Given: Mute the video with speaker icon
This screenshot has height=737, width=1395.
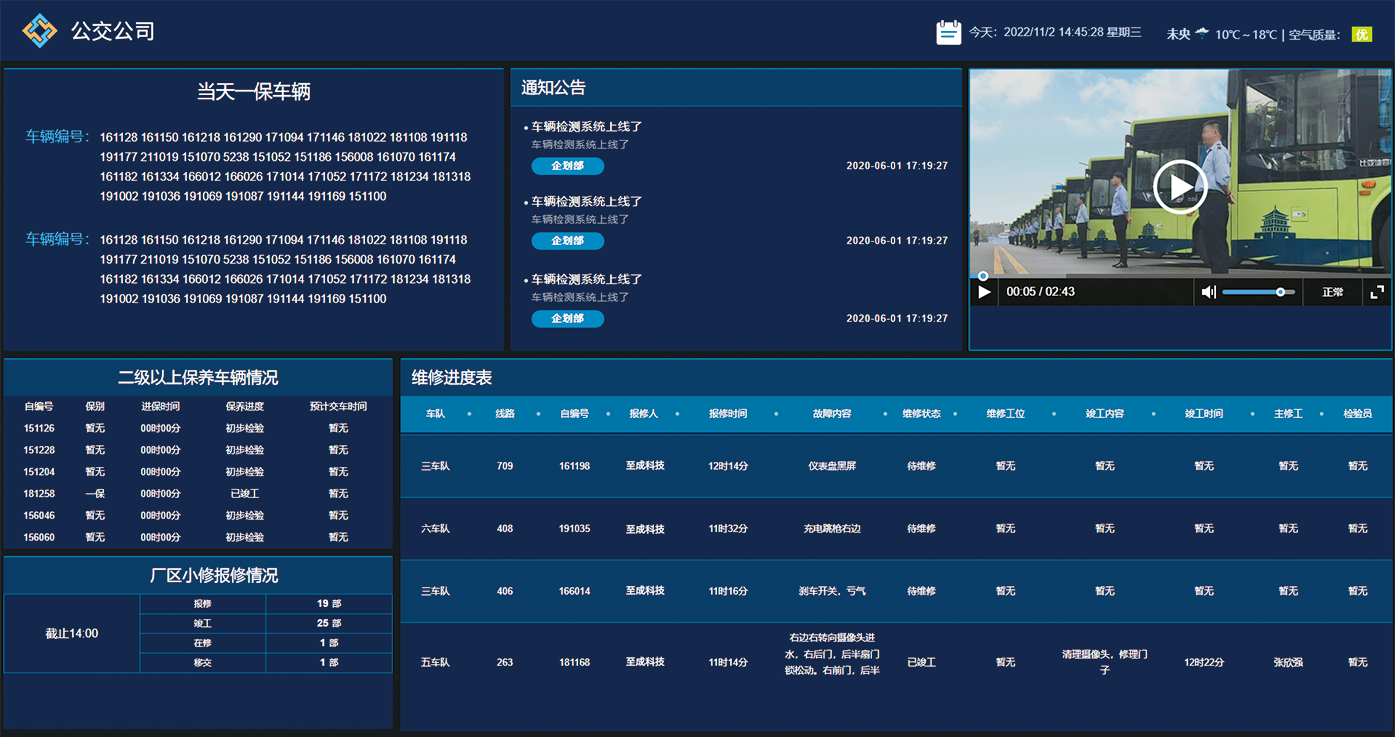Looking at the screenshot, I should pyautogui.click(x=1208, y=292).
